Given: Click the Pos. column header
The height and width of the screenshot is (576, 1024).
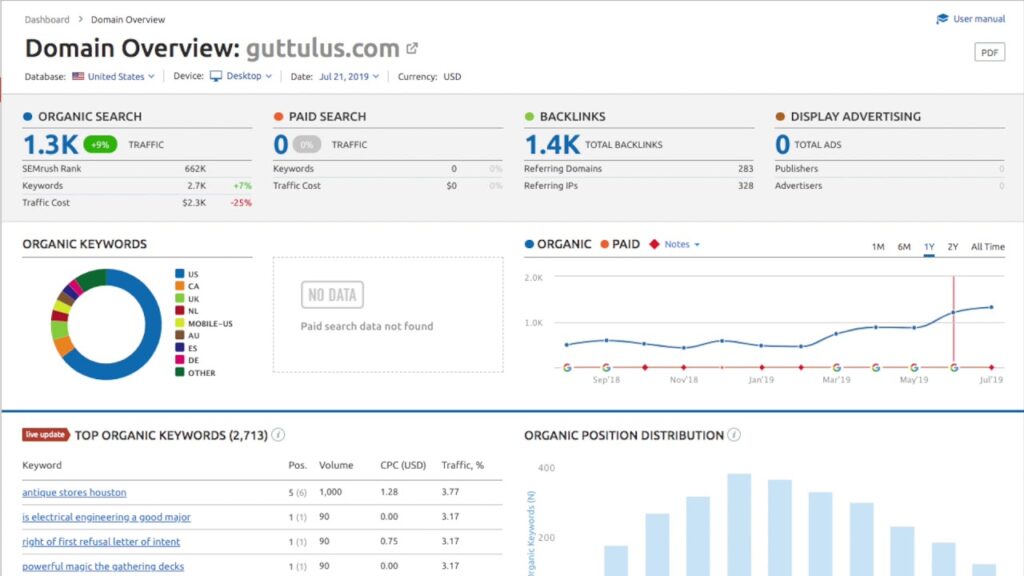Looking at the screenshot, I should 297,465.
